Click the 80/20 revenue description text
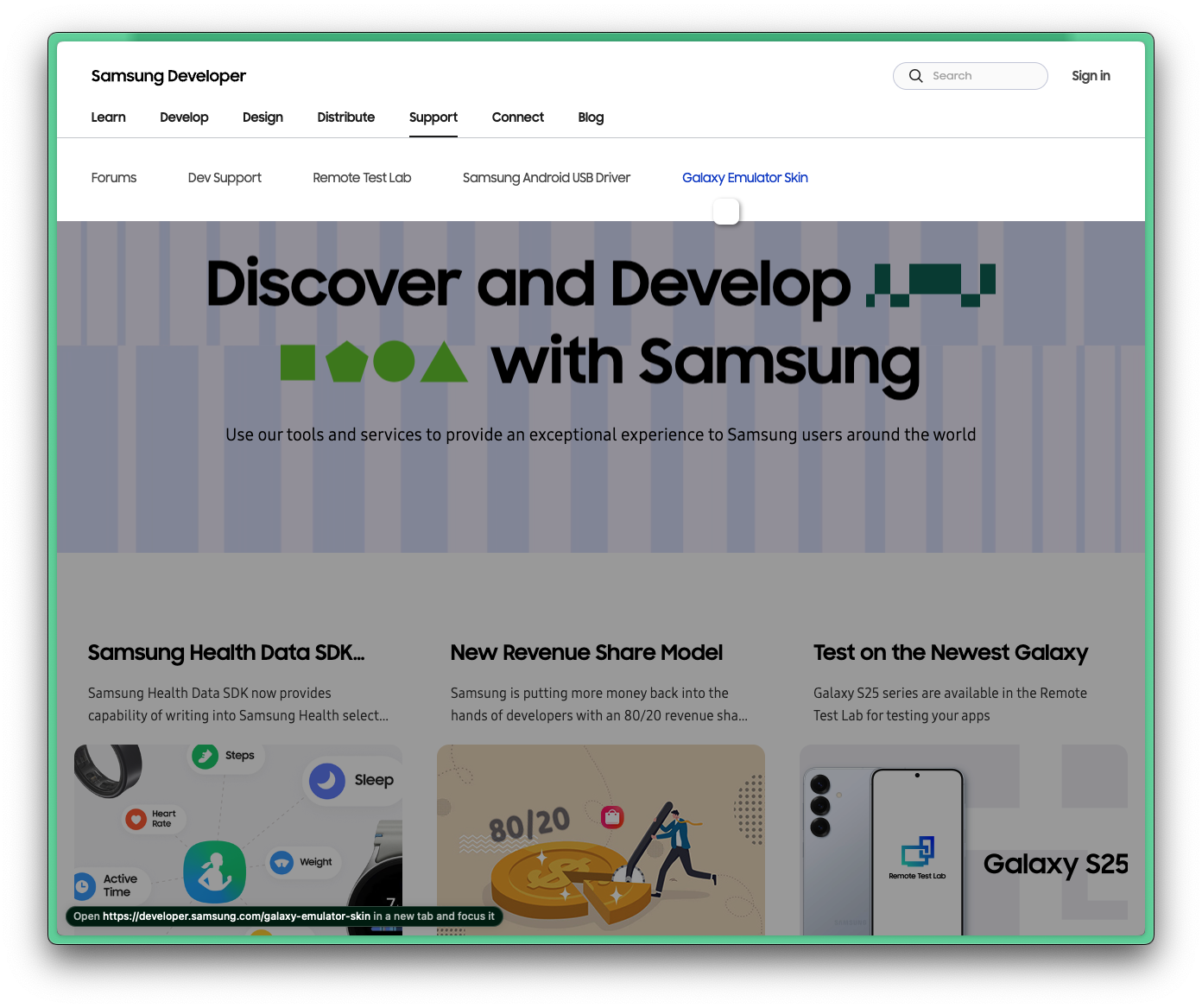 599,705
